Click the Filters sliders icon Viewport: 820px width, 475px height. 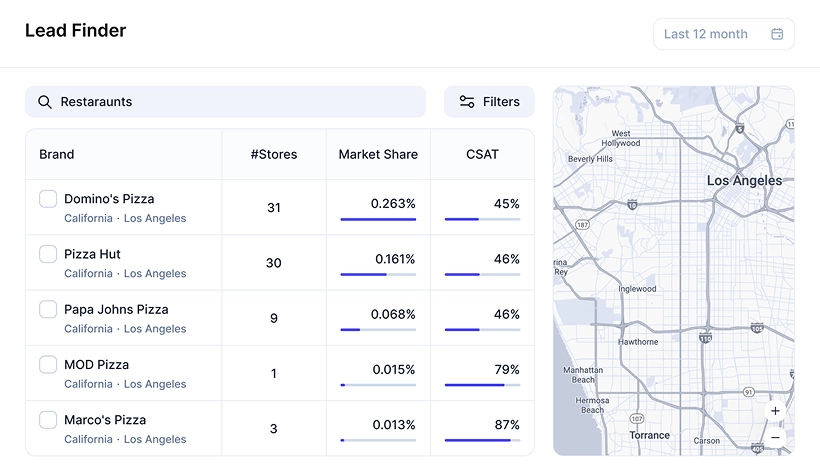tap(467, 102)
